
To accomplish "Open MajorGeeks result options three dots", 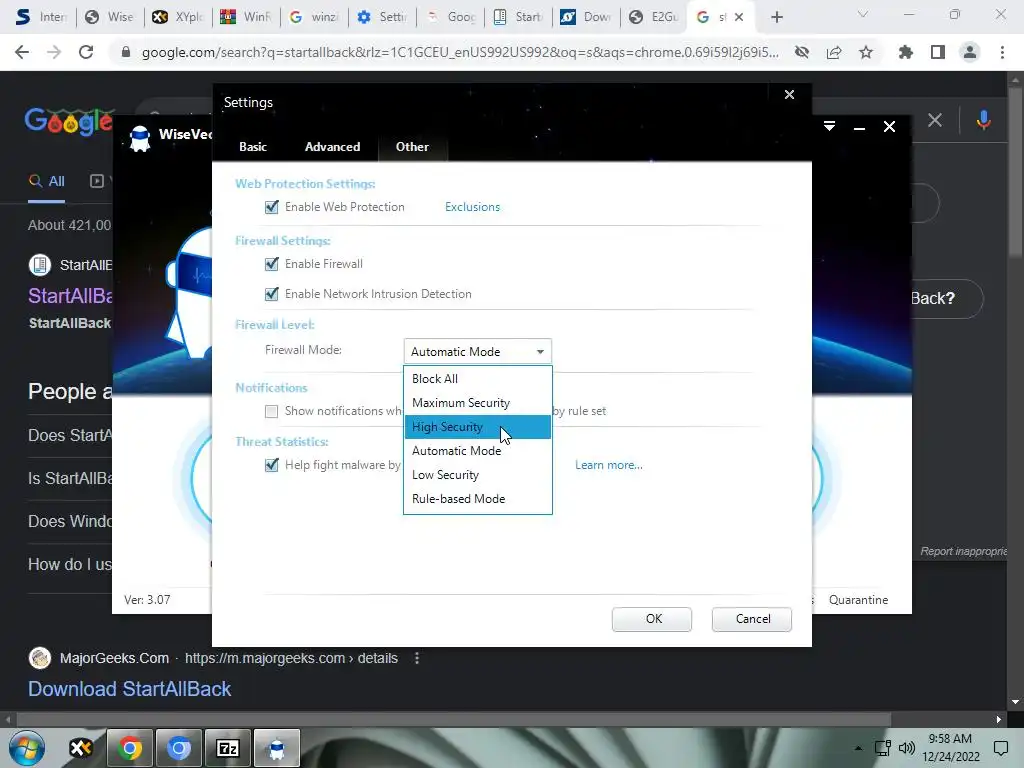I will pyautogui.click(x=417, y=658).
